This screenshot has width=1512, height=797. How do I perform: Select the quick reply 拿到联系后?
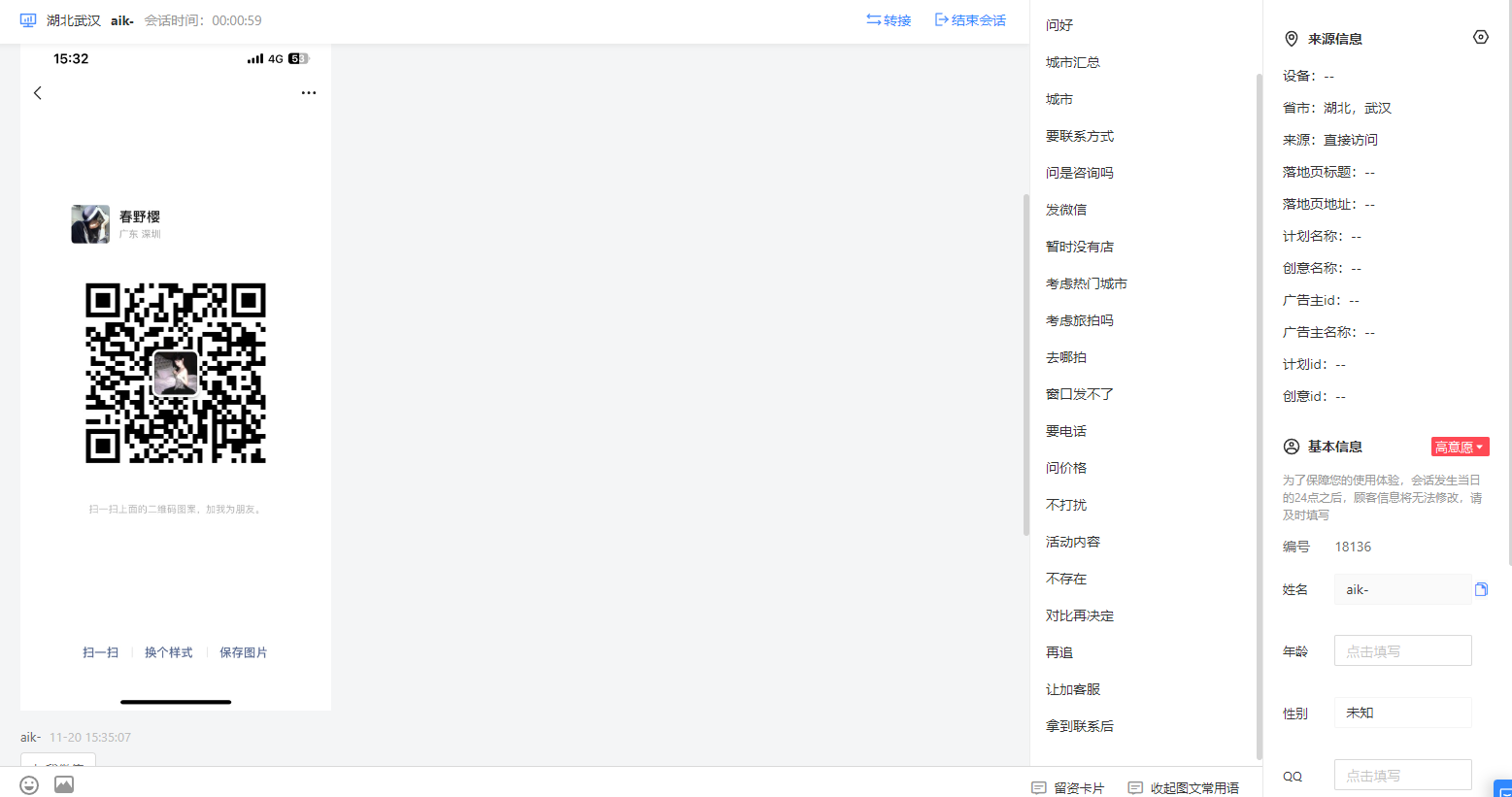tap(1080, 726)
